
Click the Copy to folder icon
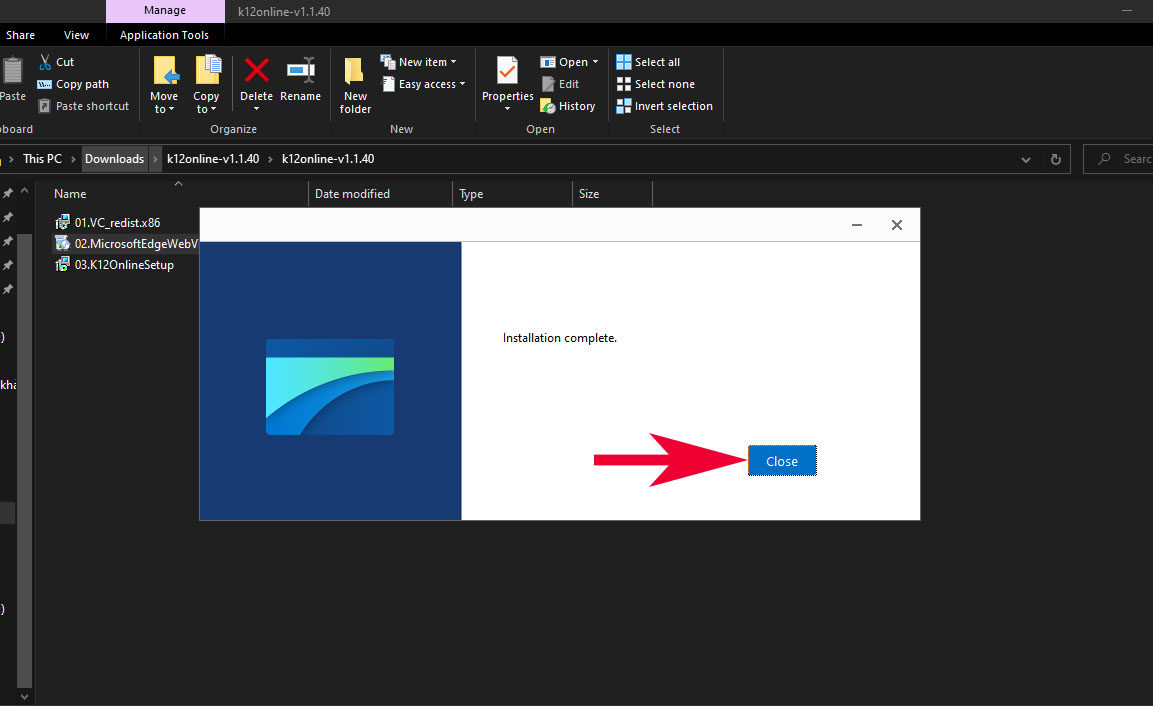pos(207,72)
